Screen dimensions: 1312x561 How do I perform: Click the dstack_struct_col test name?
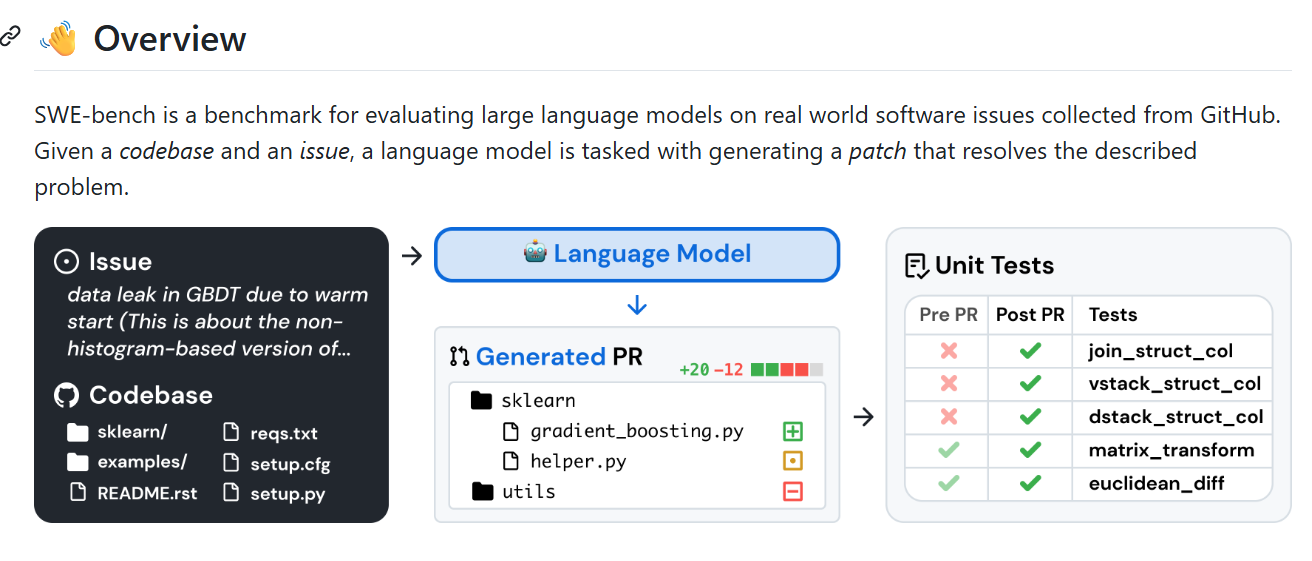(x=1176, y=417)
